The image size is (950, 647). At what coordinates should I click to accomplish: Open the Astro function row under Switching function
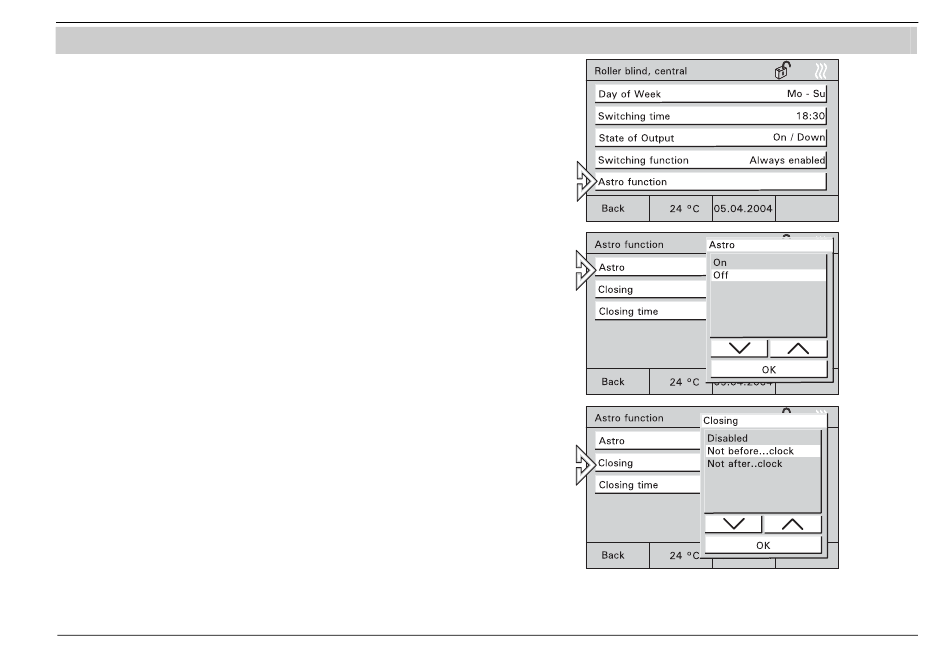click(x=711, y=182)
